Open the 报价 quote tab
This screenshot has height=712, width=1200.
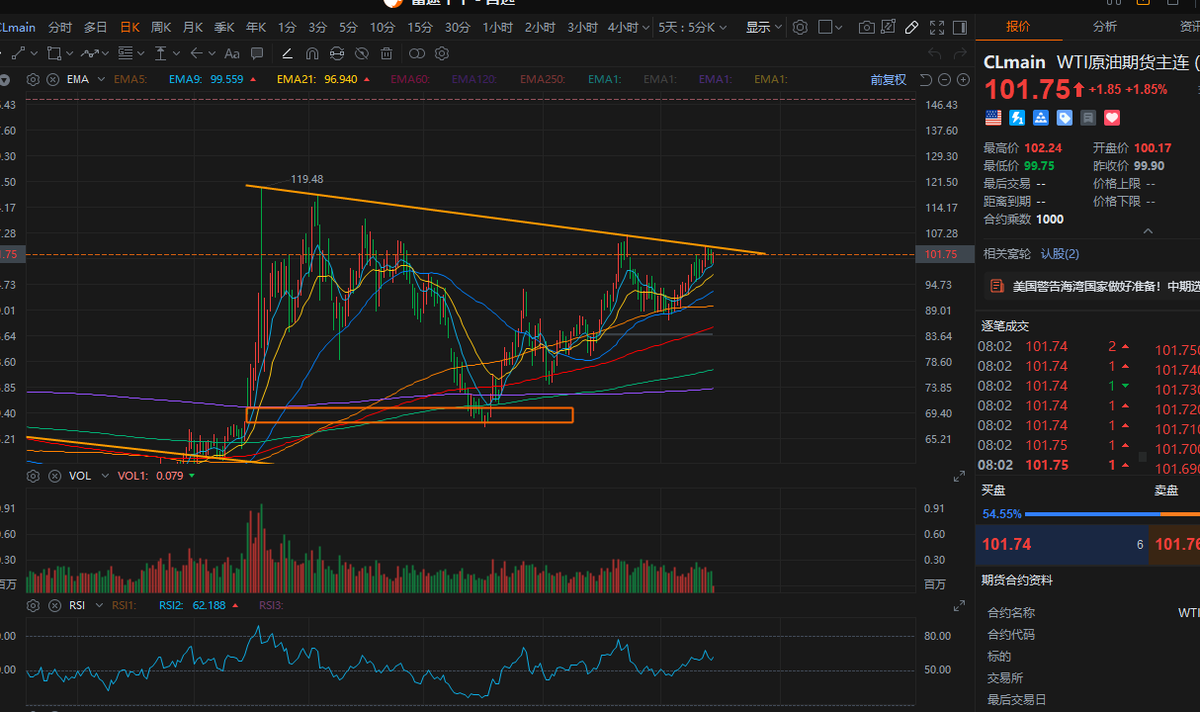click(1018, 26)
